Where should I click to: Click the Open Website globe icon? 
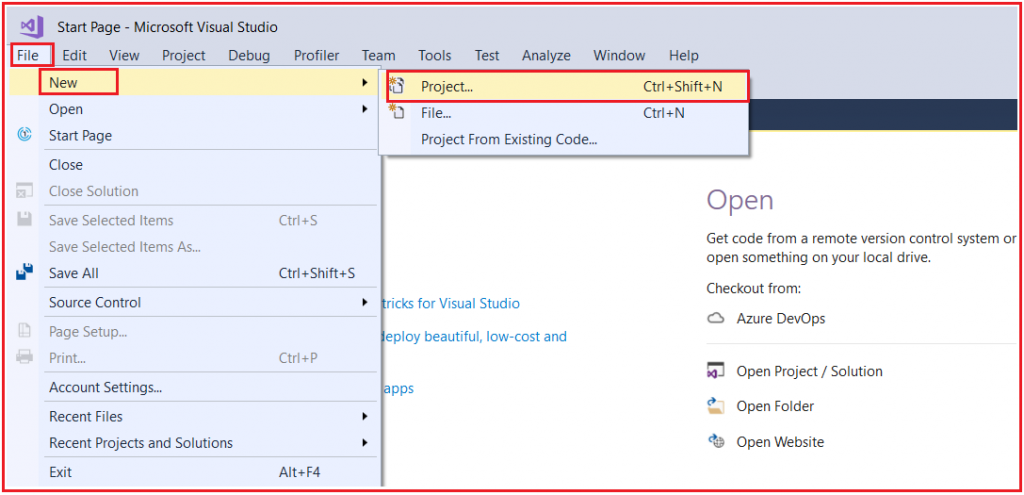pos(716,441)
